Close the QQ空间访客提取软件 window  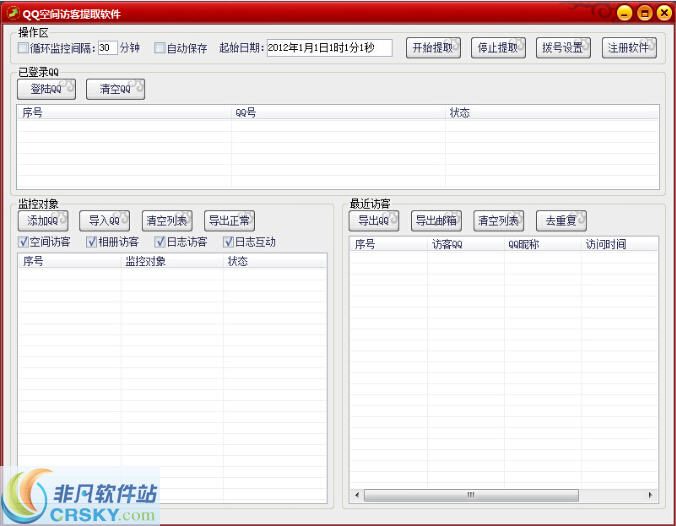tap(664, 13)
